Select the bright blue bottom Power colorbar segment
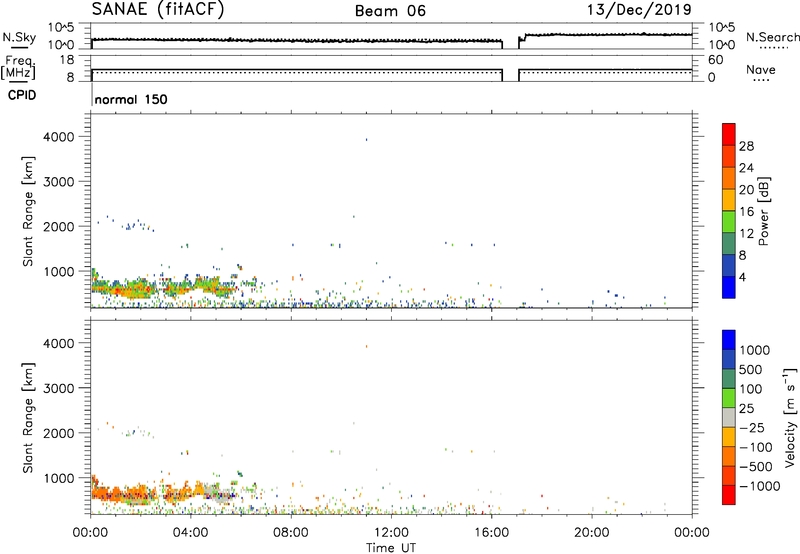 [x=729, y=287]
